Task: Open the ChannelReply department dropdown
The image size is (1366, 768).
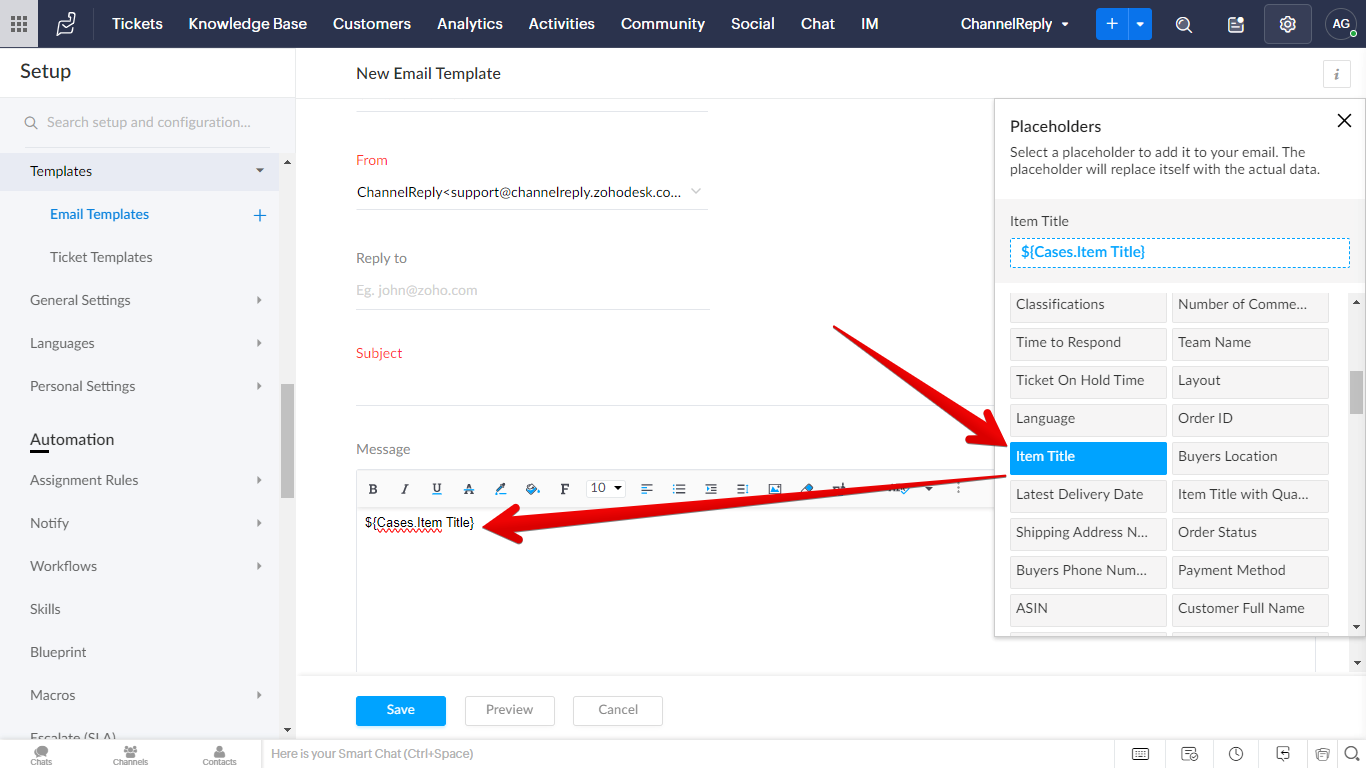Action: pos(1015,24)
